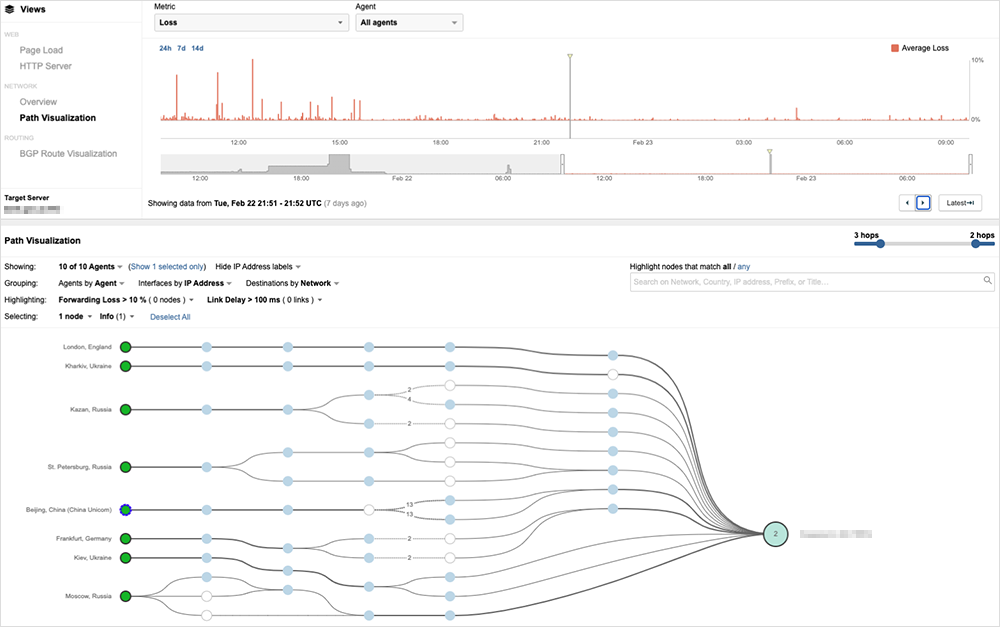This screenshot has width=1000, height=627.
Task: Click the node search input field
Action: click(805, 282)
